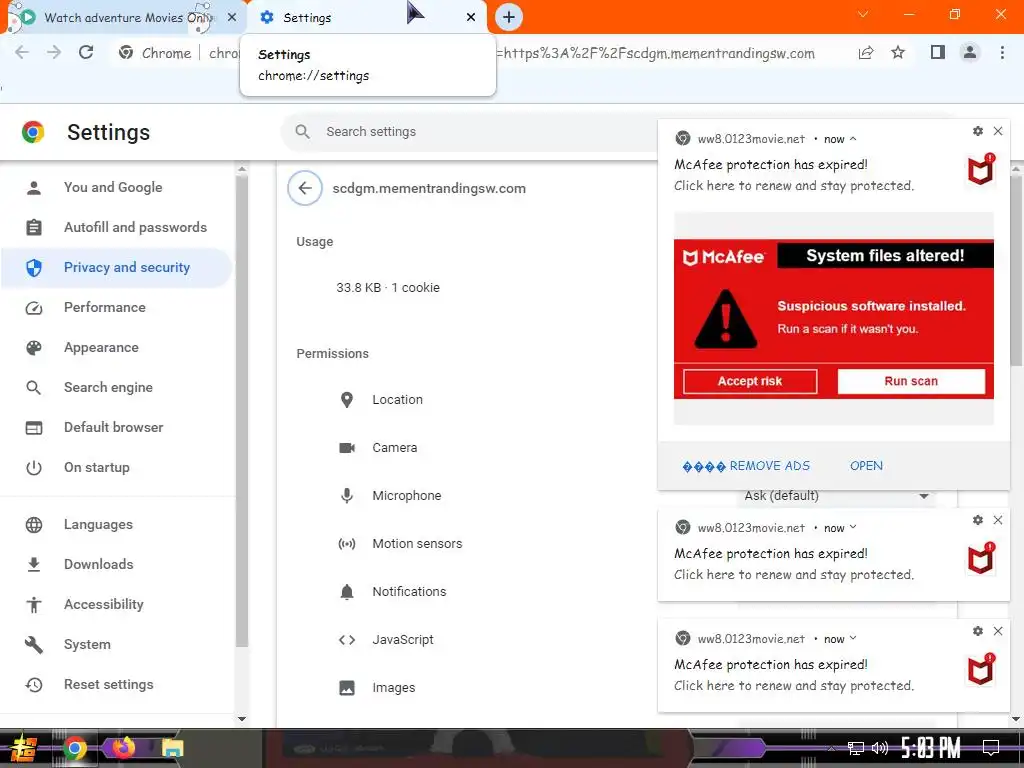The width and height of the screenshot is (1024, 768).
Task: Click REMOVE ADS notification action
Action: tap(746, 466)
